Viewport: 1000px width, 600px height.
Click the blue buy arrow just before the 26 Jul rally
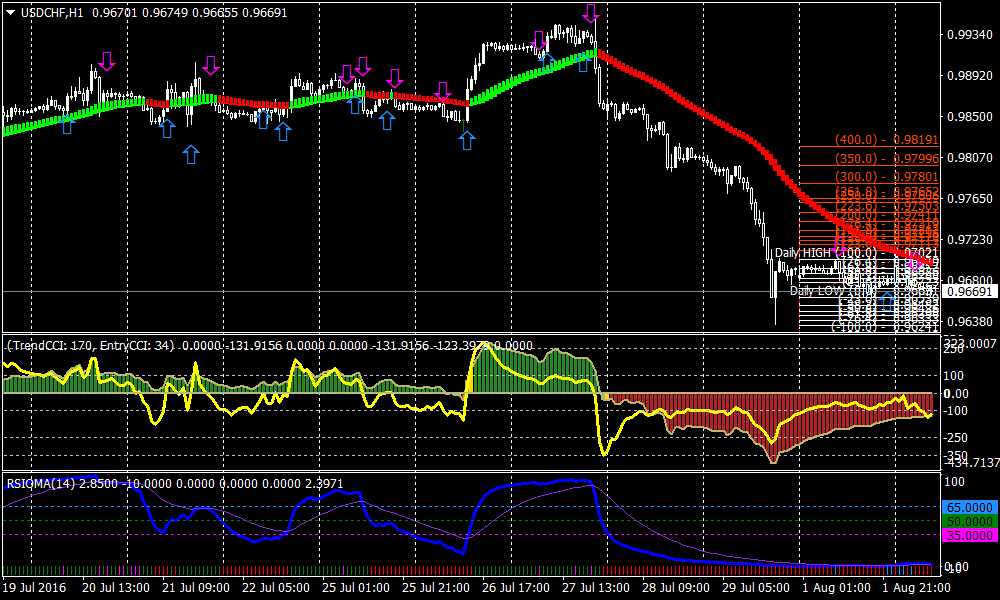coord(467,139)
